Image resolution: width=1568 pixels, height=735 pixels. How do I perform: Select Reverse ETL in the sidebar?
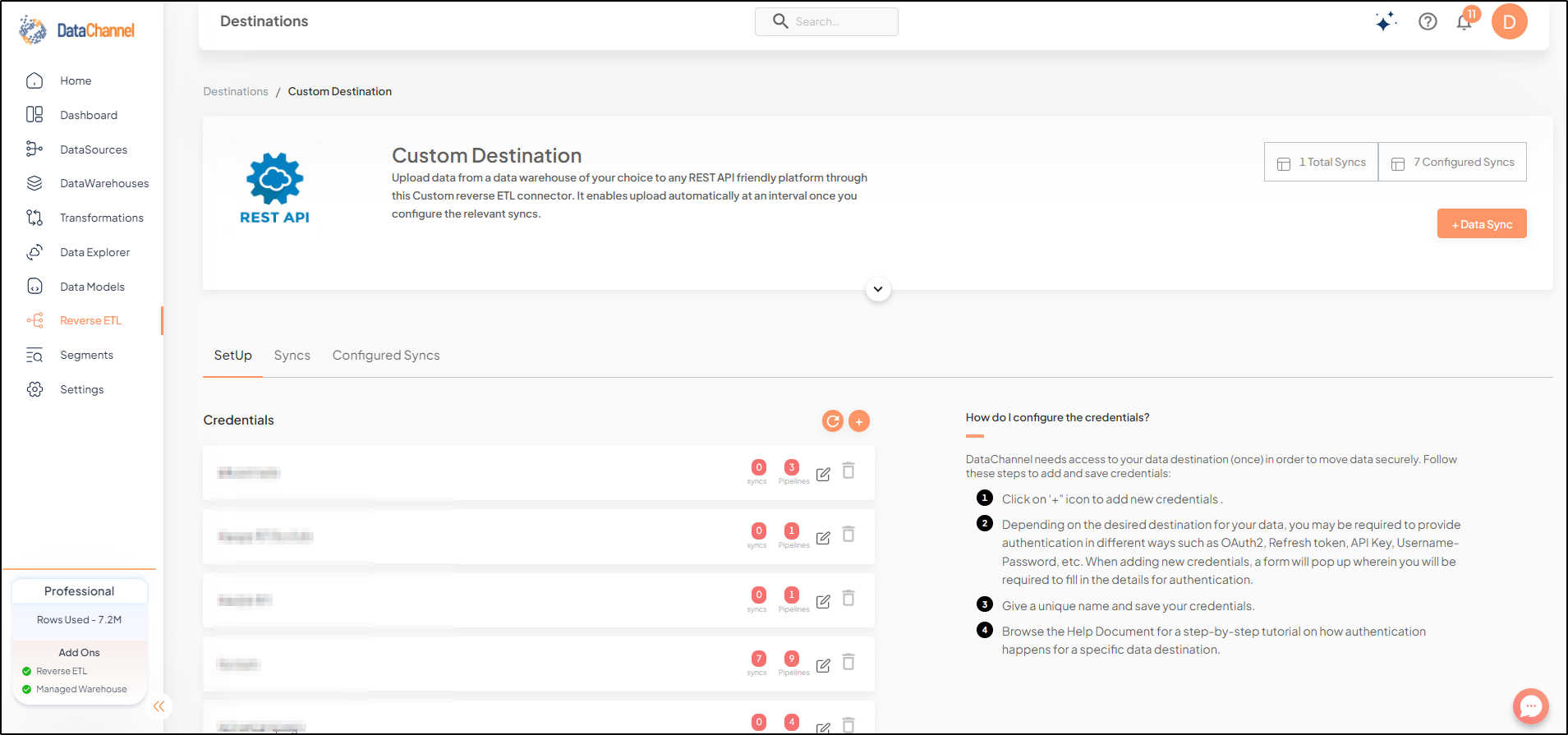click(90, 320)
